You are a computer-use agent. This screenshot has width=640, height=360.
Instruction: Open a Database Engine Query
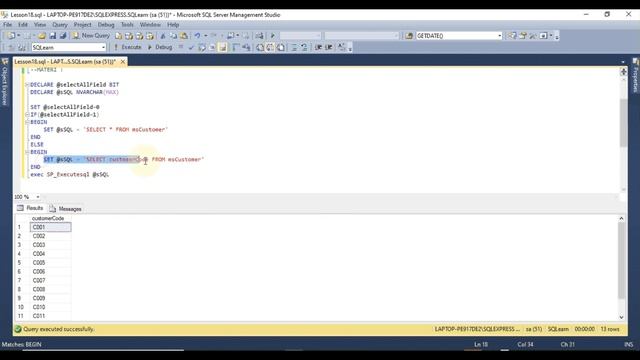pos(118,36)
